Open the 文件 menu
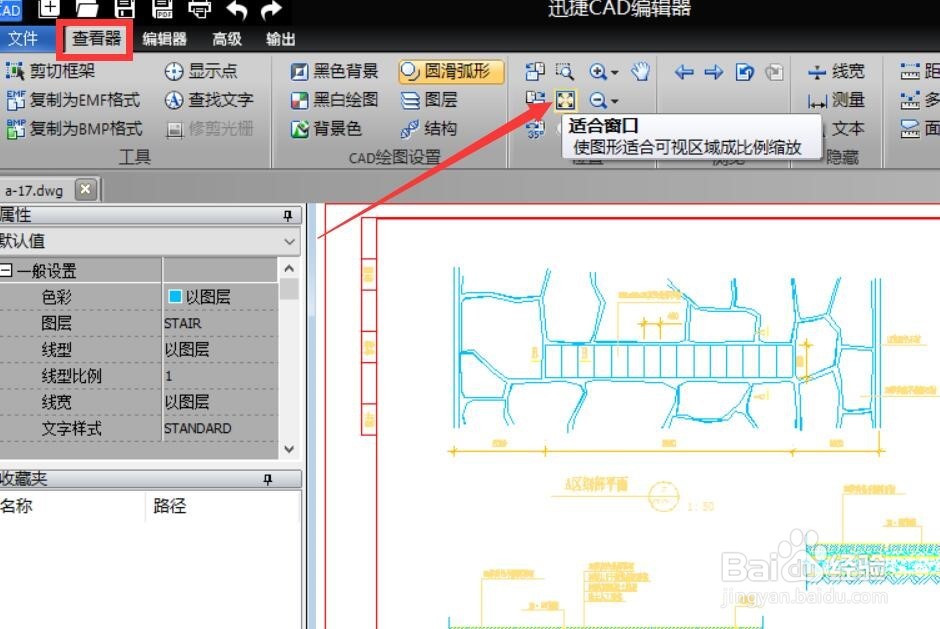Screen dimensions: 940x629 [27, 38]
